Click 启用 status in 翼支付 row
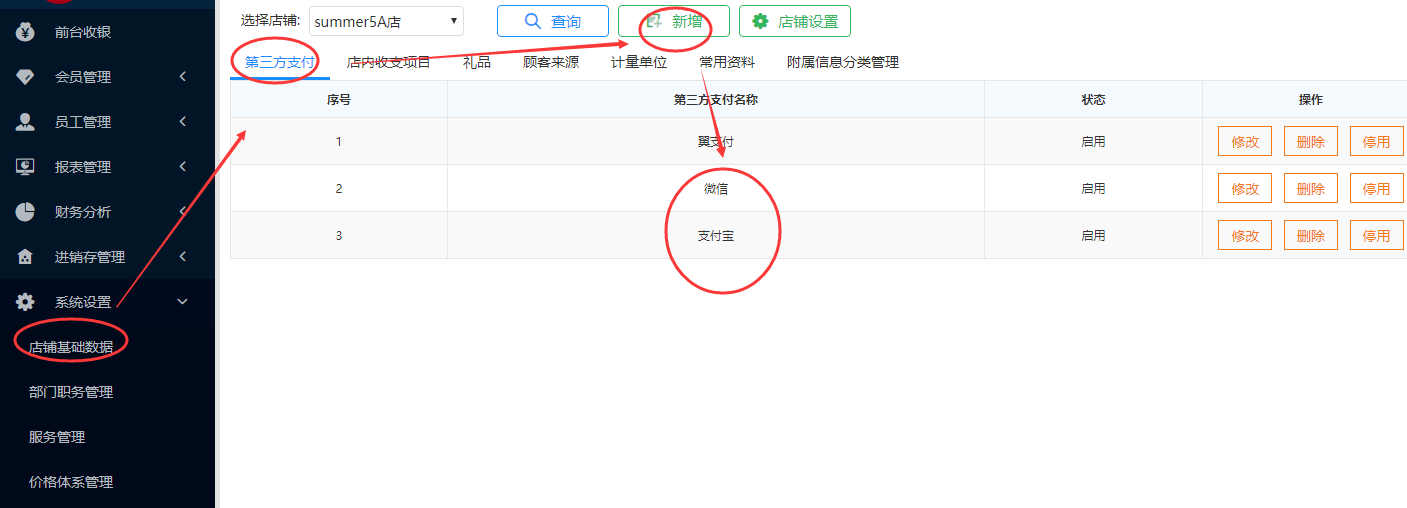The height and width of the screenshot is (508, 1407). click(x=1093, y=141)
